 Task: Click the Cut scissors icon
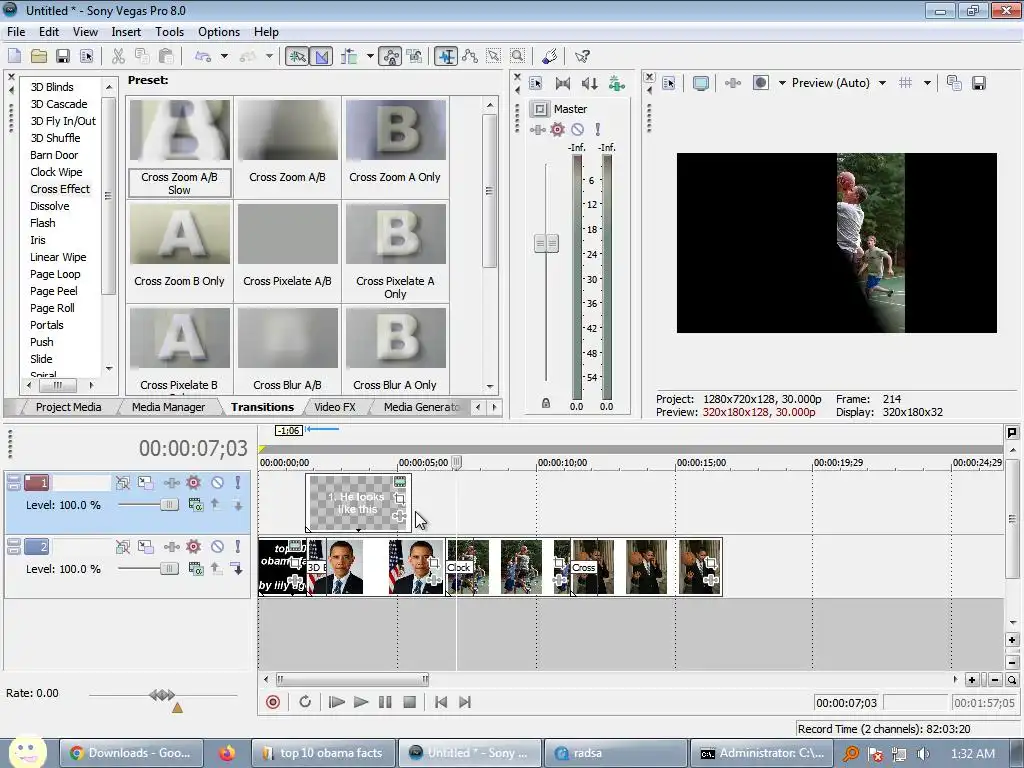118,56
